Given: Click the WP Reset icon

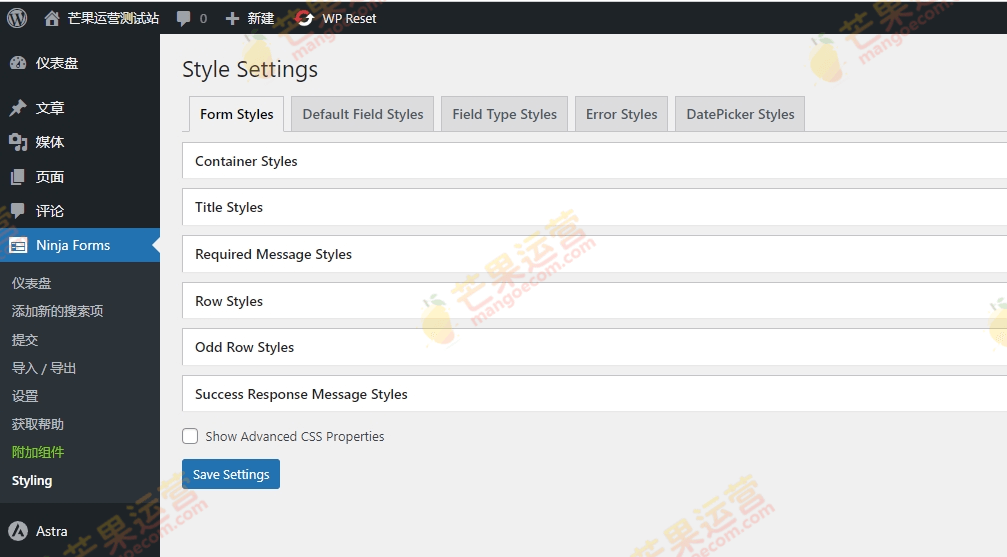Looking at the screenshot, I should [x=304, y=19].
